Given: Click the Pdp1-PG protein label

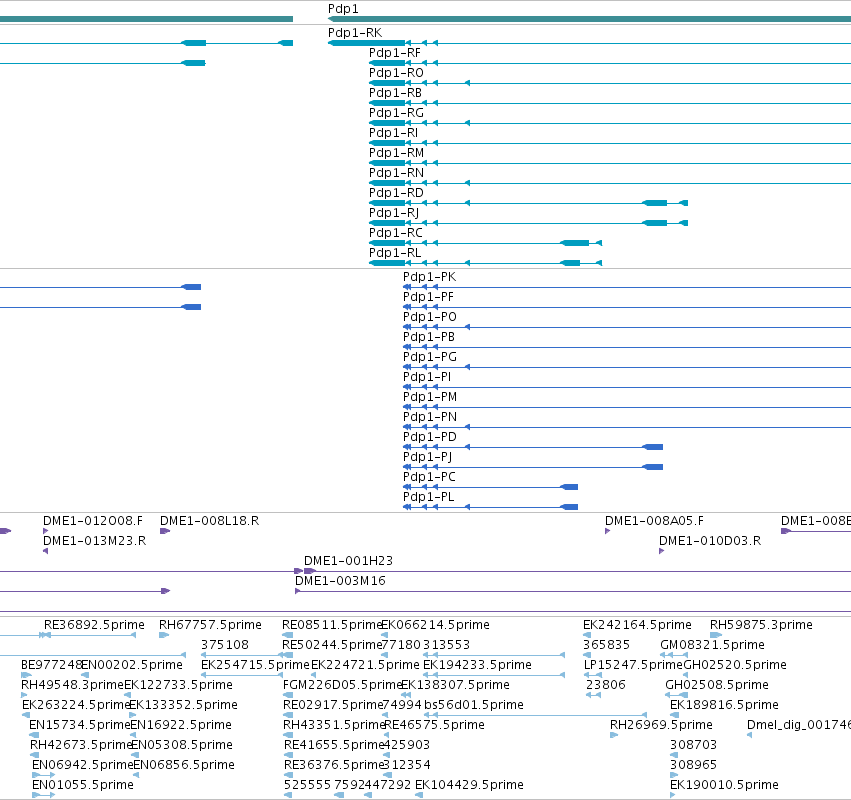Looking at the screenshot, I should pos(430,357).
